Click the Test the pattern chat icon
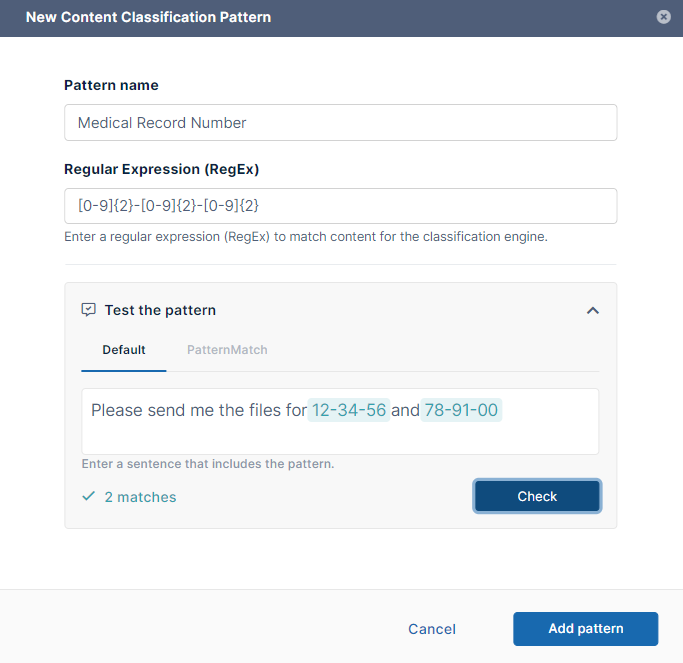This screenshot has width=683, height=663. click(x=88, y=310)
